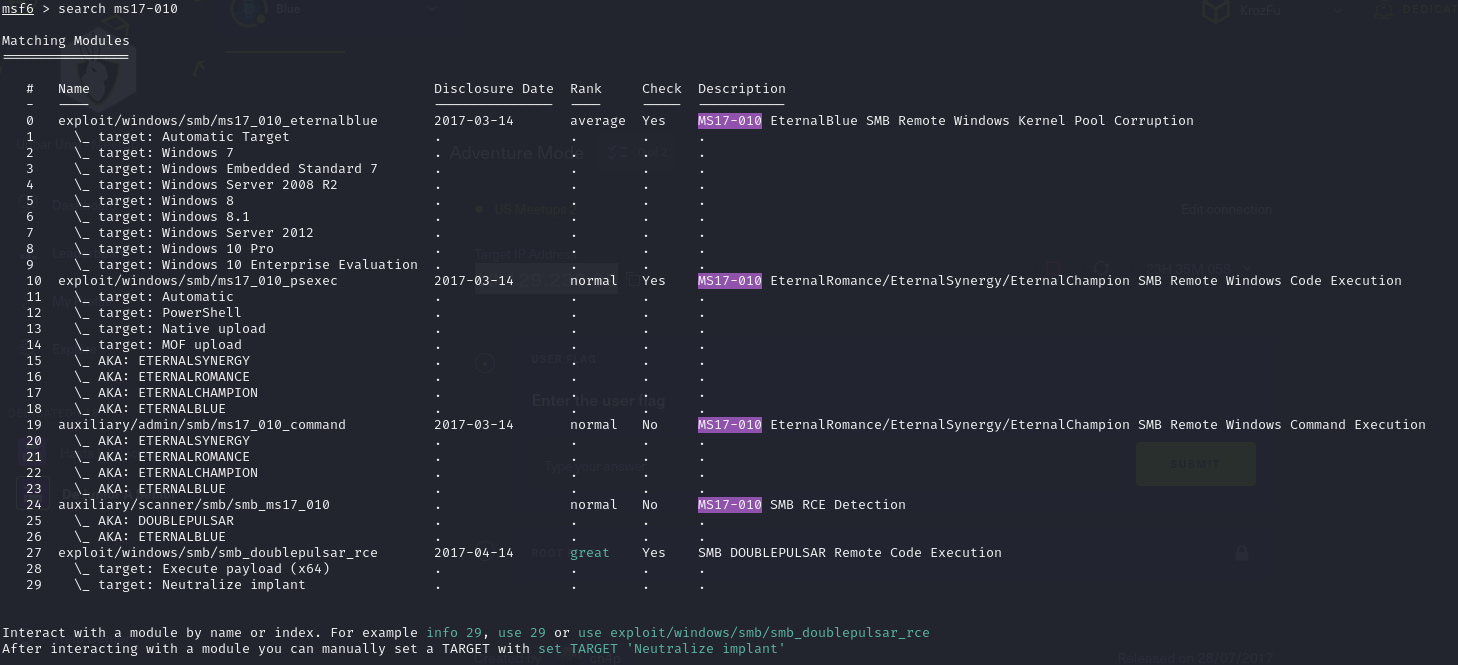
Task: Click the 'Rank' column header
Action: pos(585,89)
